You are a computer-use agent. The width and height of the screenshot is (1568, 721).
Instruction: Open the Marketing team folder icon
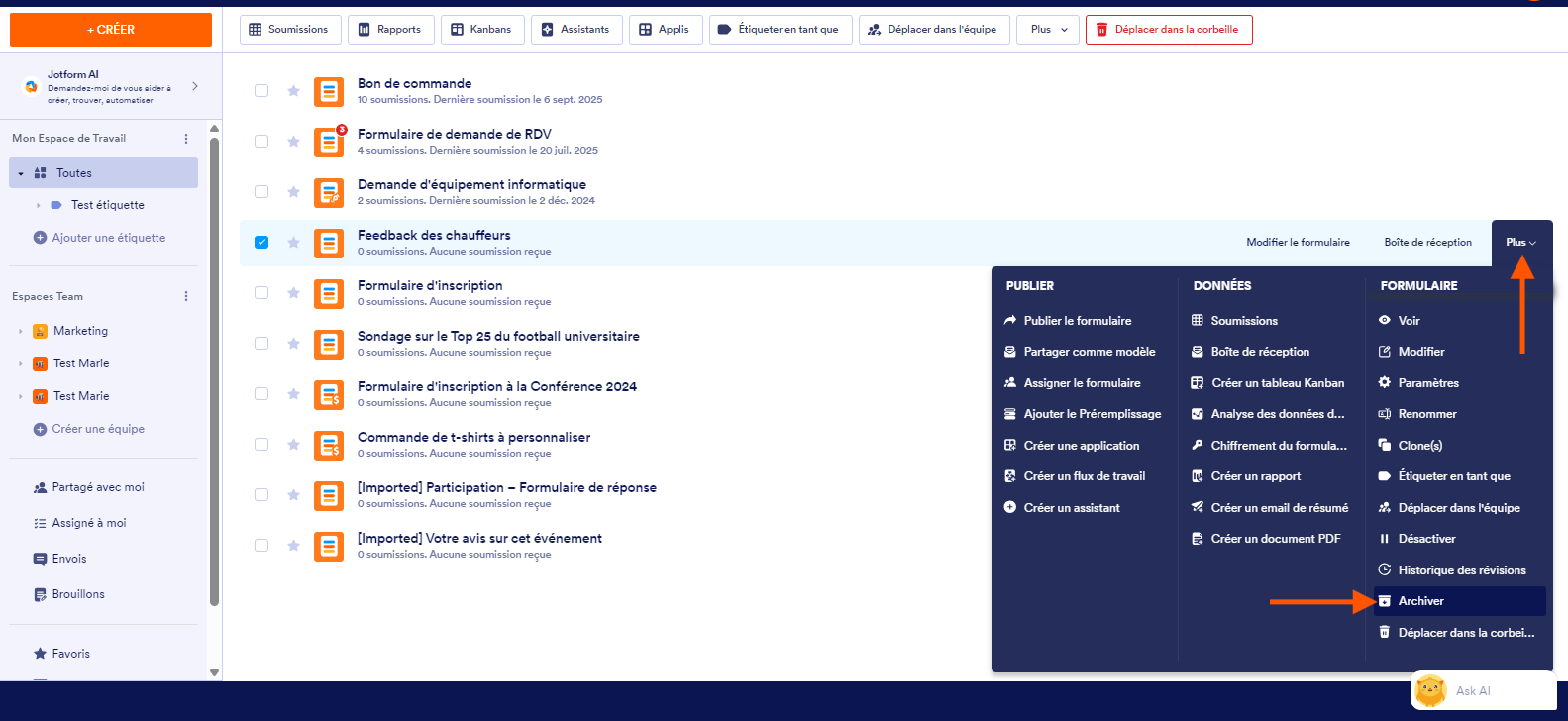click(40, 331)
